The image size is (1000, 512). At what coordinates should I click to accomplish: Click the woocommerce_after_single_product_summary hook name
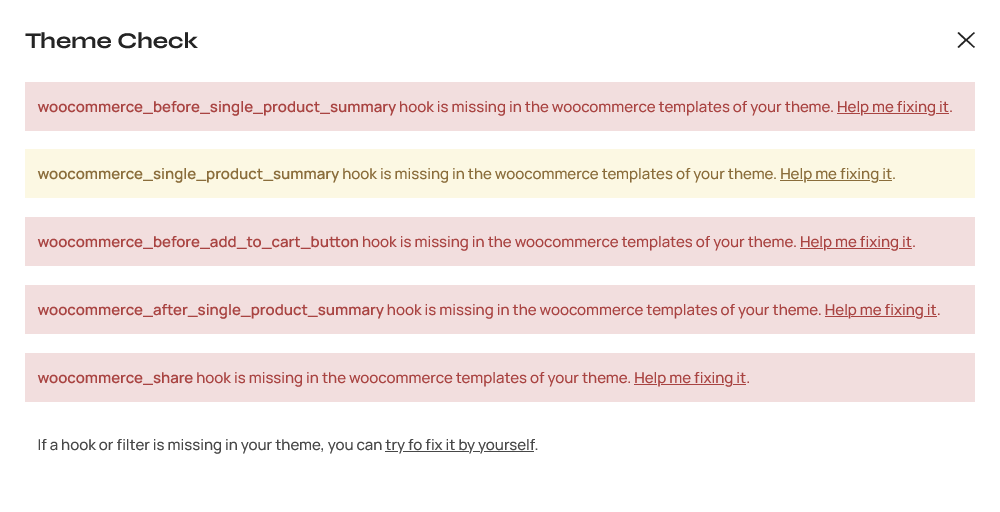[x=210, y=310]
